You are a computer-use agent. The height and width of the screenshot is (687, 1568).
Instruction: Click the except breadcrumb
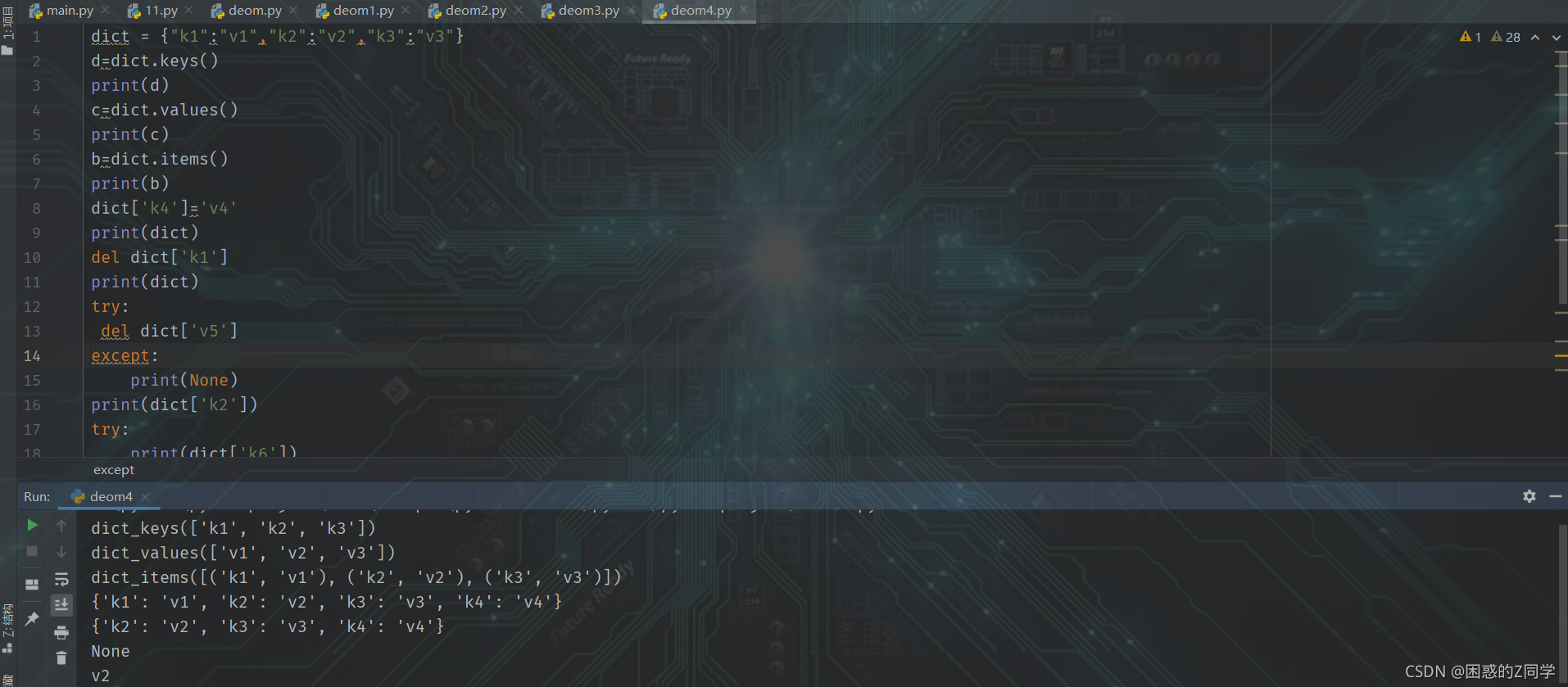(x=114, y=470)
